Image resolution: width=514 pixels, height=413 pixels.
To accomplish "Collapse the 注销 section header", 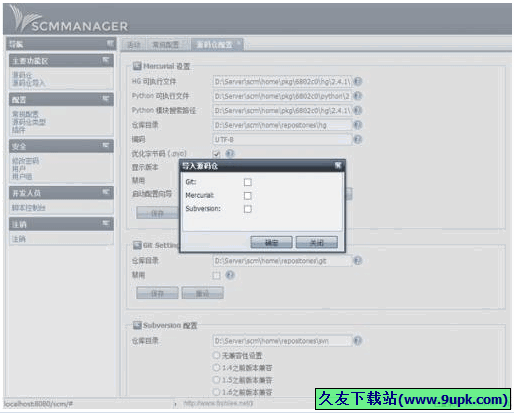I will [x=106, y=223].
